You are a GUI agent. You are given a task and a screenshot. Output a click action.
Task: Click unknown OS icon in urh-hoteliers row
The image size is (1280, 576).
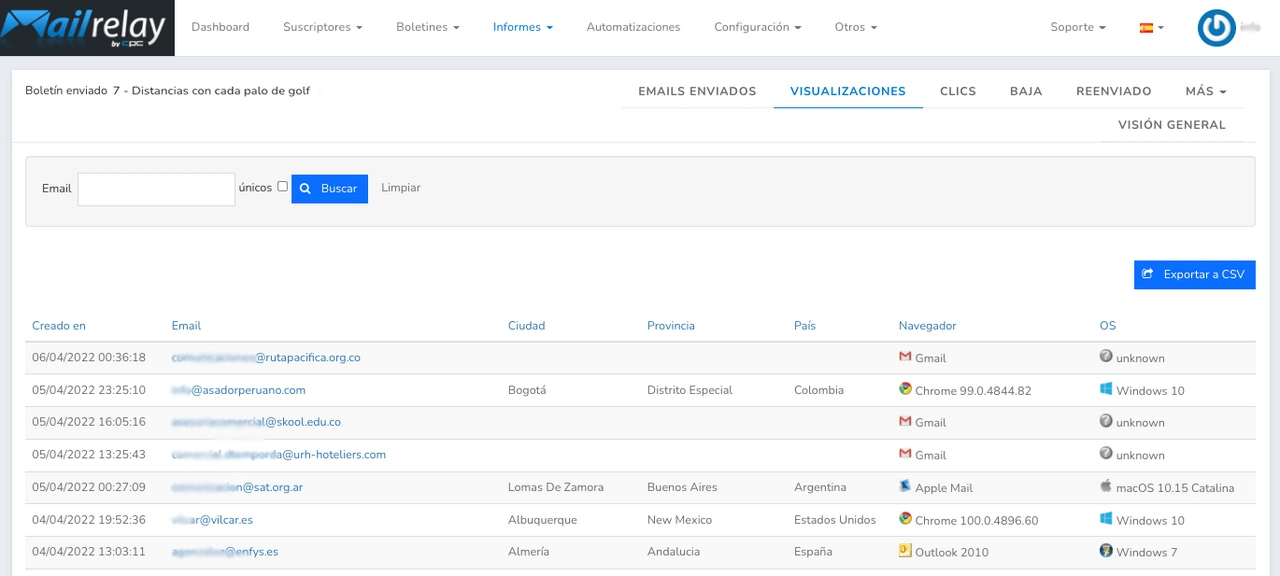[x=1106, y=453]
